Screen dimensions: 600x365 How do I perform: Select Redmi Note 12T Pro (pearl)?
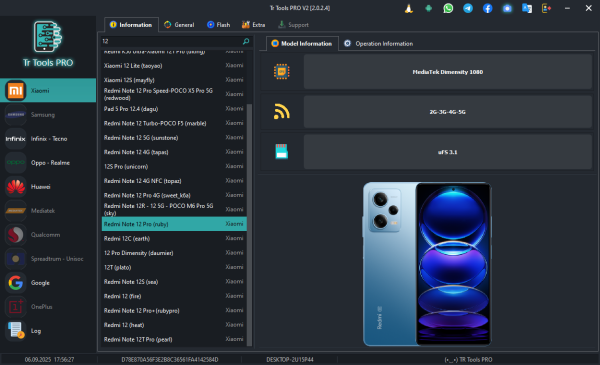[174, 339]
